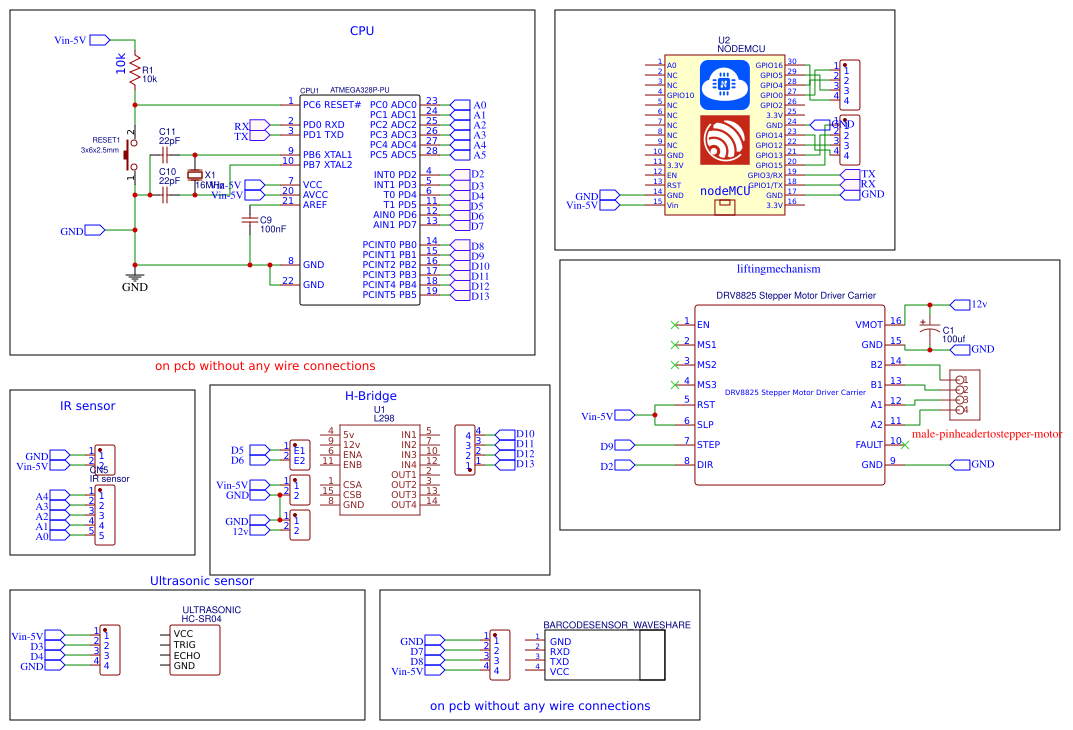Select the GND ground symbol below CPU
This screenshot has width=1073, height=730.
pos(134,279)
